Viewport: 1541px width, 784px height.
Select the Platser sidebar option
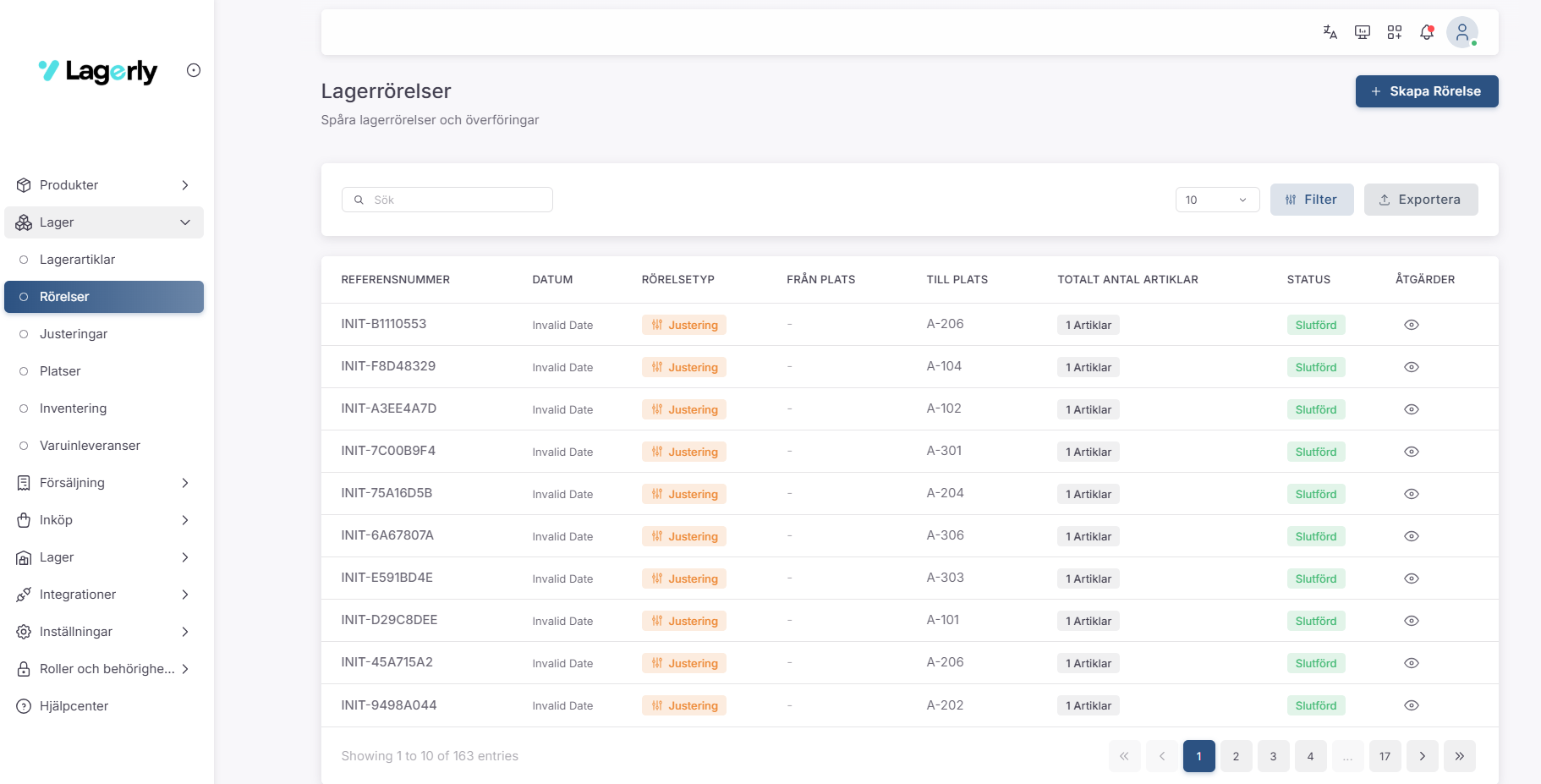[60, 371]
